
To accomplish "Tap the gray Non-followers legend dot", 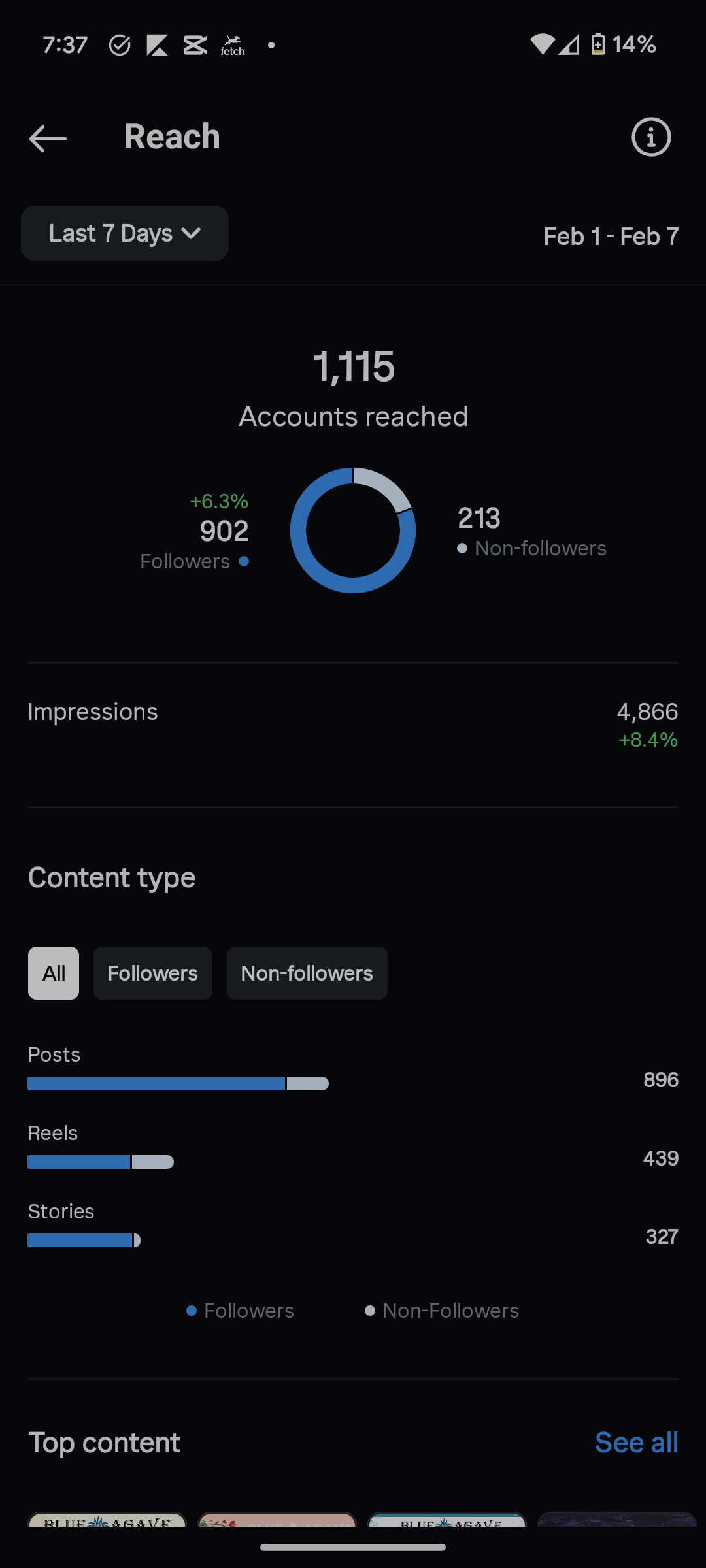I will click(462, 548).
